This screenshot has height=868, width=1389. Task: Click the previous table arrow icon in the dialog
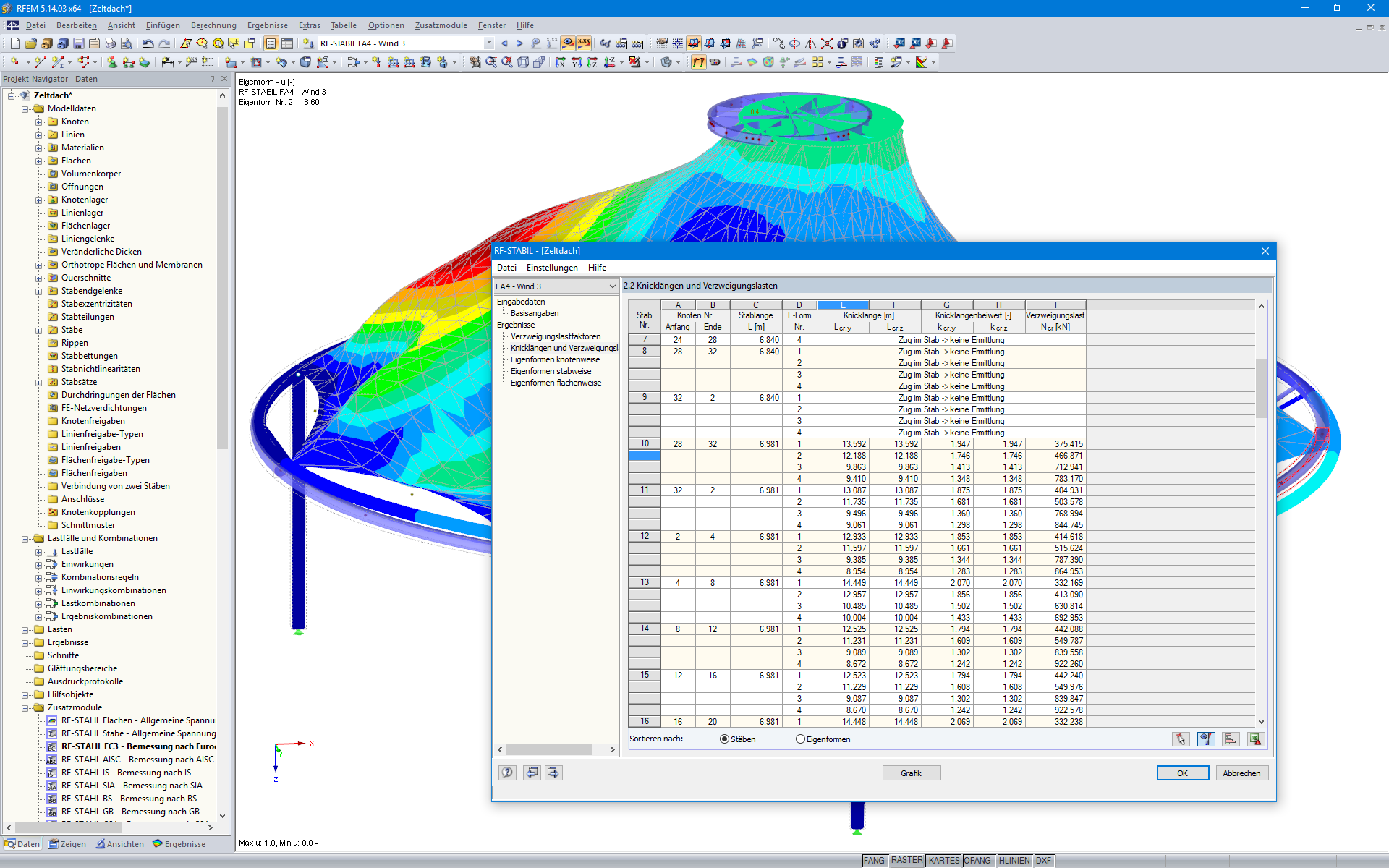(x=532, y=773)
